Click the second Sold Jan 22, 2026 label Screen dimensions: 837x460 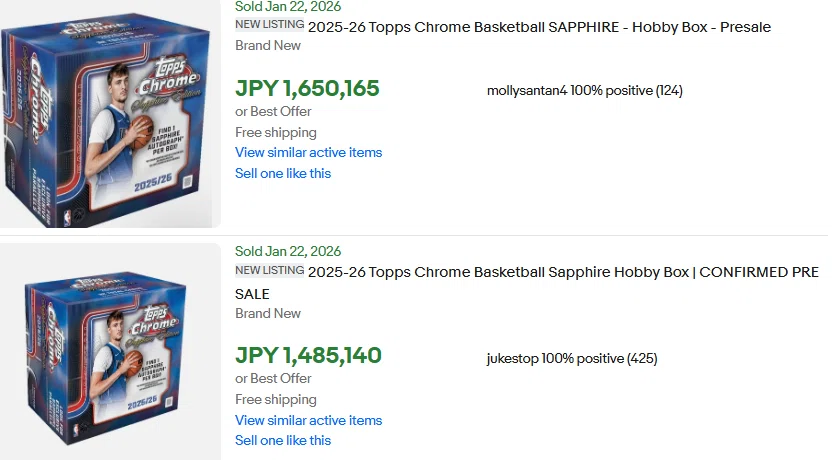[x=288, y=251]
